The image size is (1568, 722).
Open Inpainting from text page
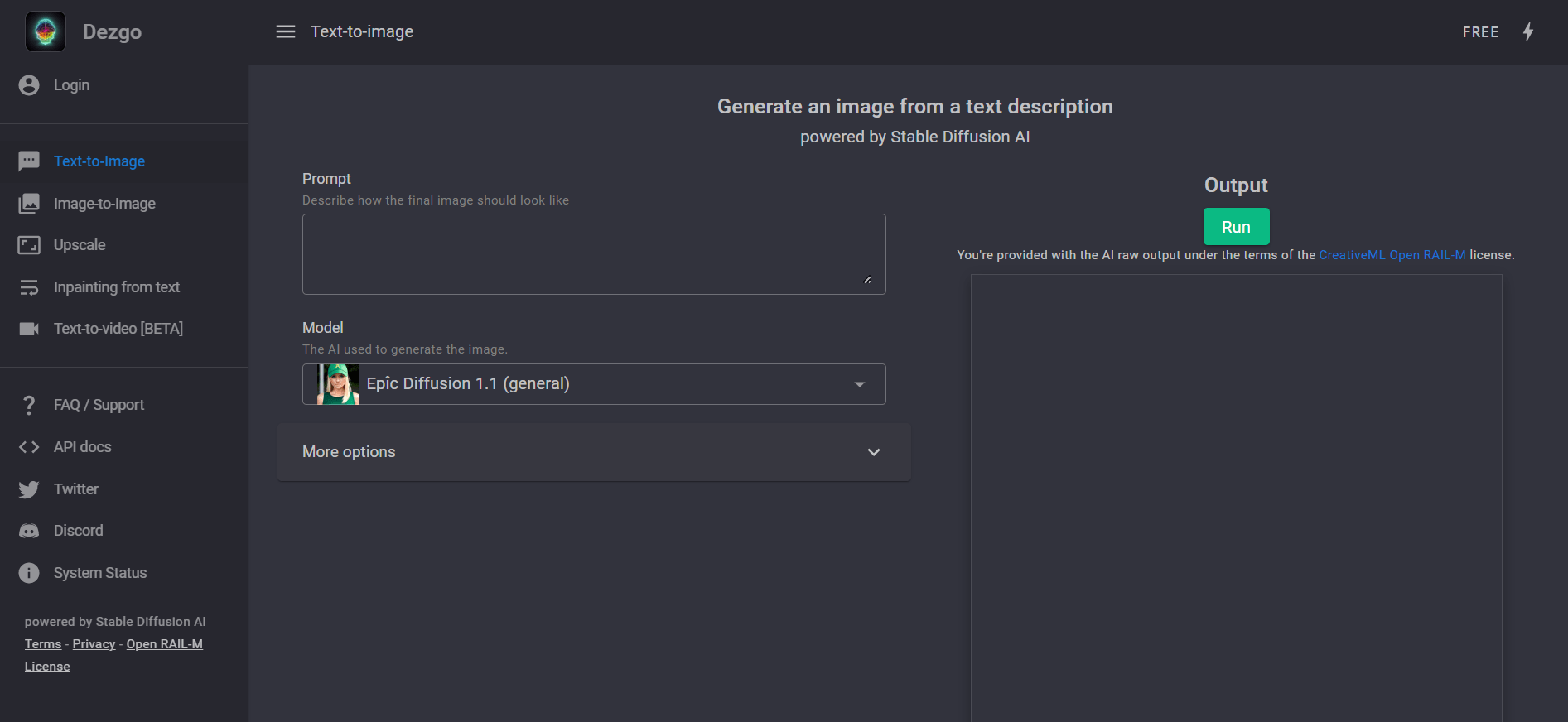tap(124, 287)
